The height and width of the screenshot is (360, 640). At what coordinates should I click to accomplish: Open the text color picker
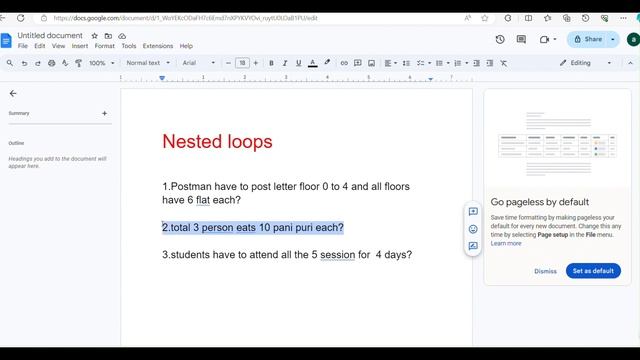313,63
